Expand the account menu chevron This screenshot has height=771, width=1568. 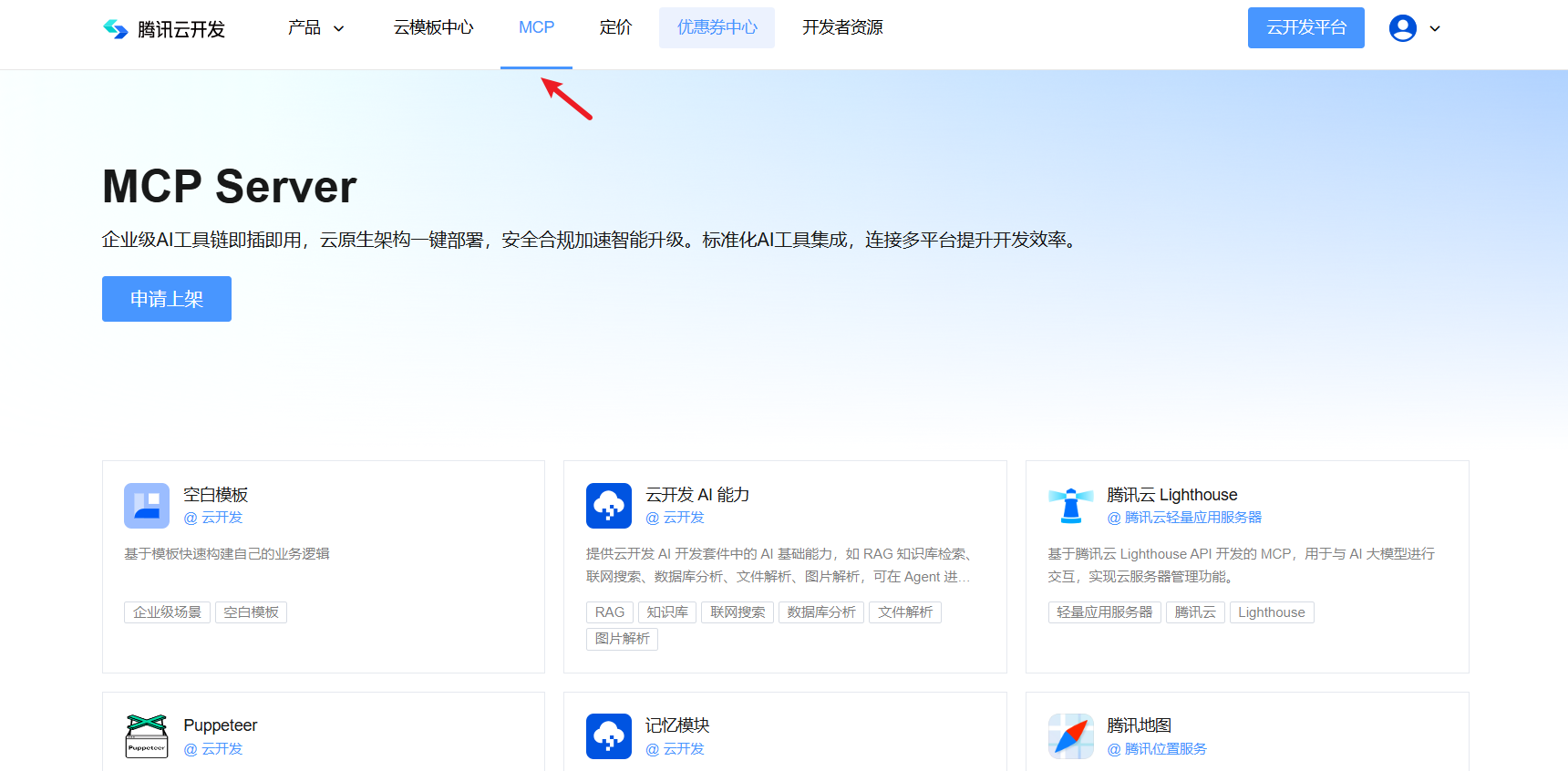pos(1435,28)
